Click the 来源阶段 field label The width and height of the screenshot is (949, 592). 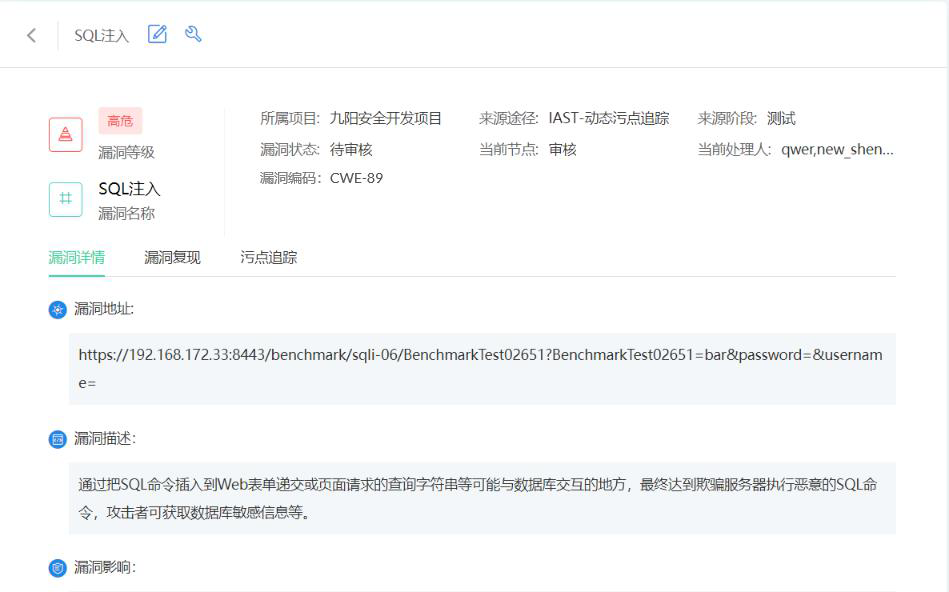pos(727,118)
